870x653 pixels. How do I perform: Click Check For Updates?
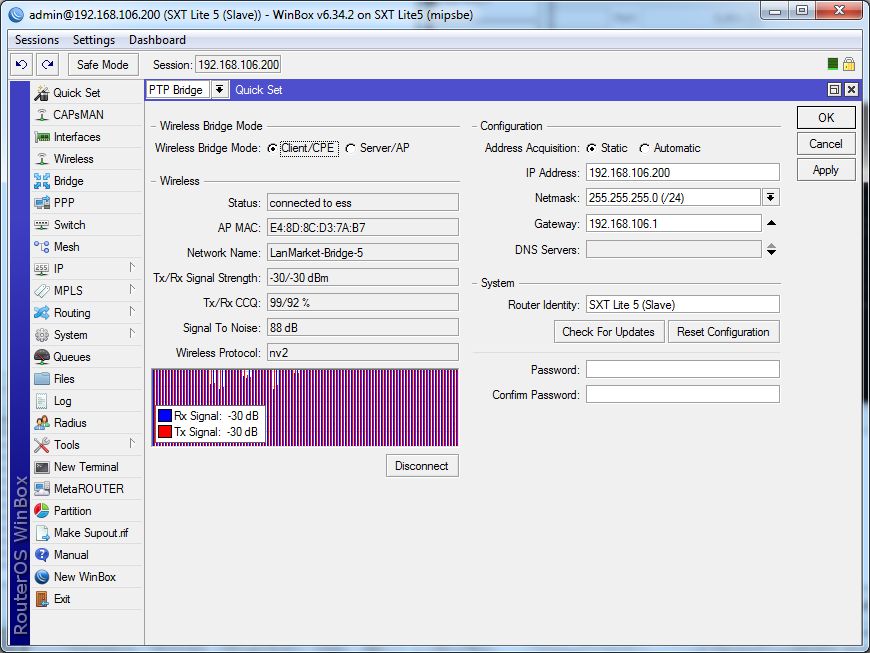pos(609,332)
